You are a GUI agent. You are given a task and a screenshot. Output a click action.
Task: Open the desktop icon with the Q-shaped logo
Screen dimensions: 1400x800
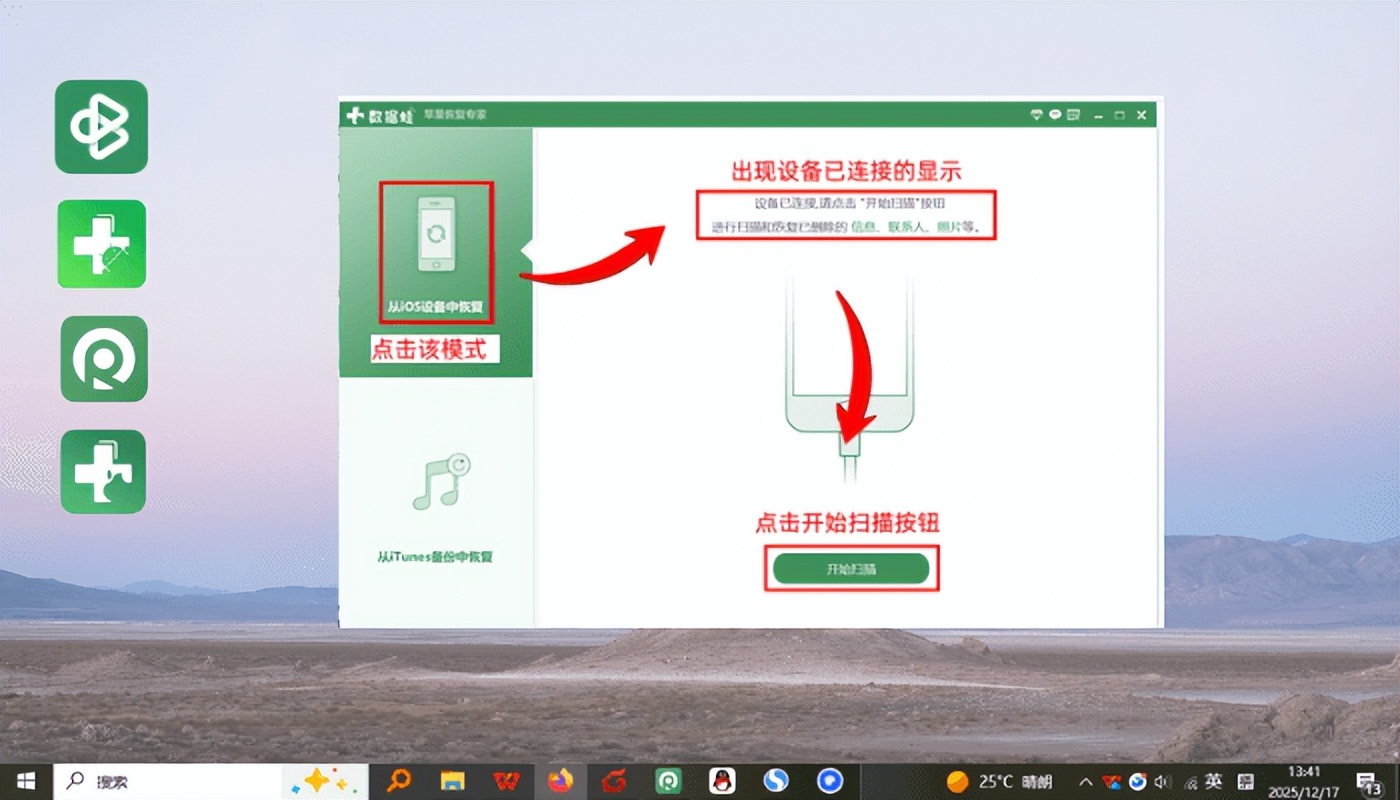[104, 359]
